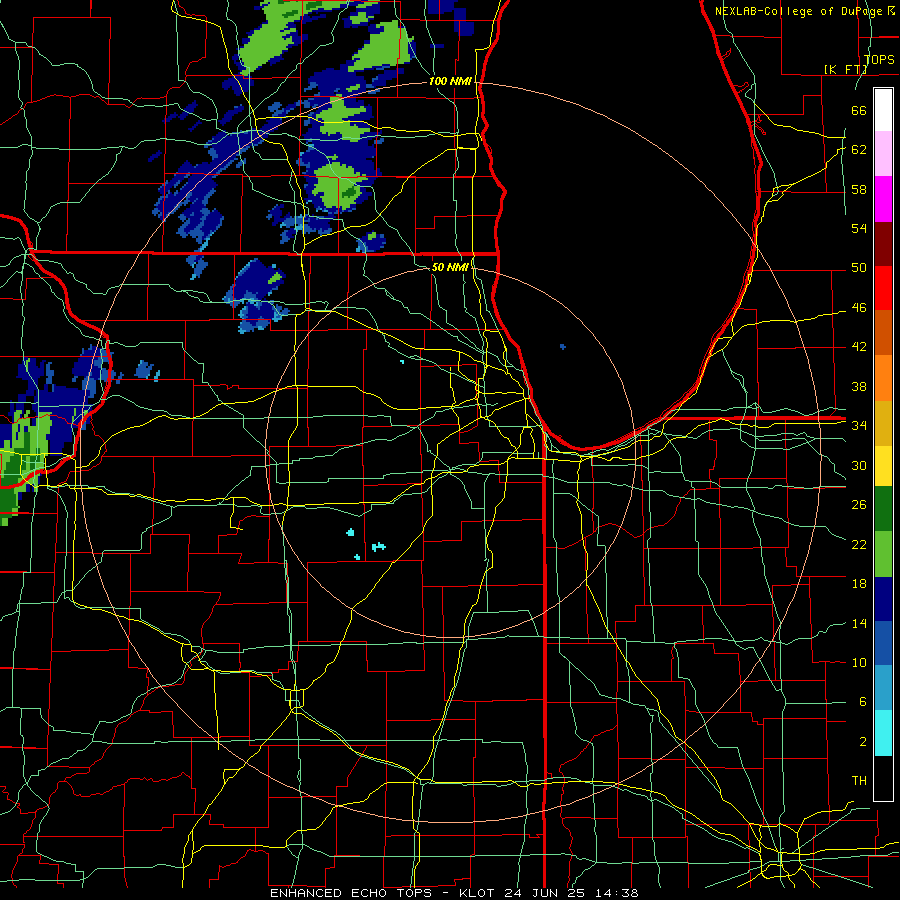Viewport: 900px width, 900px height.
Task: Click the '30' legend value
Action: (x=859, y=465)
